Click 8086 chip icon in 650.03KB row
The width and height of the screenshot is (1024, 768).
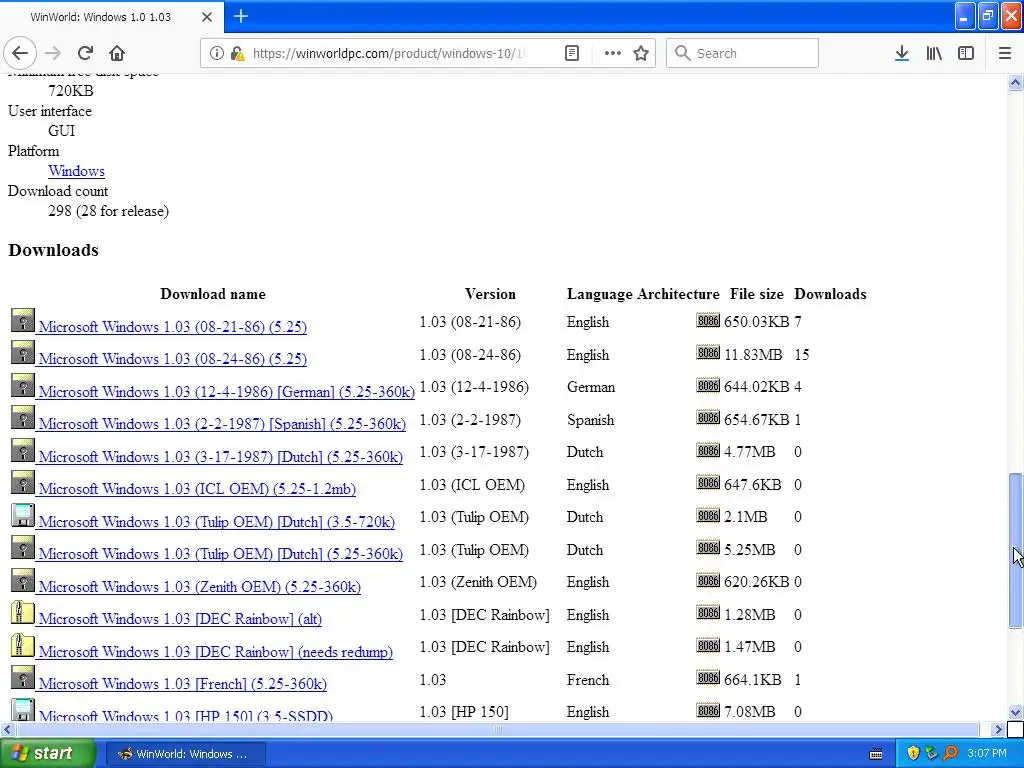(x=708, y=321)
